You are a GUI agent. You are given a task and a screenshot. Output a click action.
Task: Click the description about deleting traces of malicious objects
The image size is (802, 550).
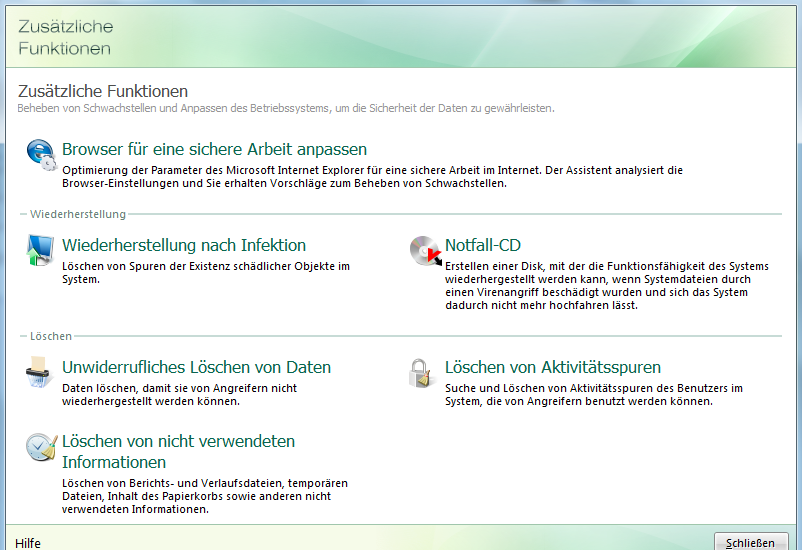coord(205,272)
